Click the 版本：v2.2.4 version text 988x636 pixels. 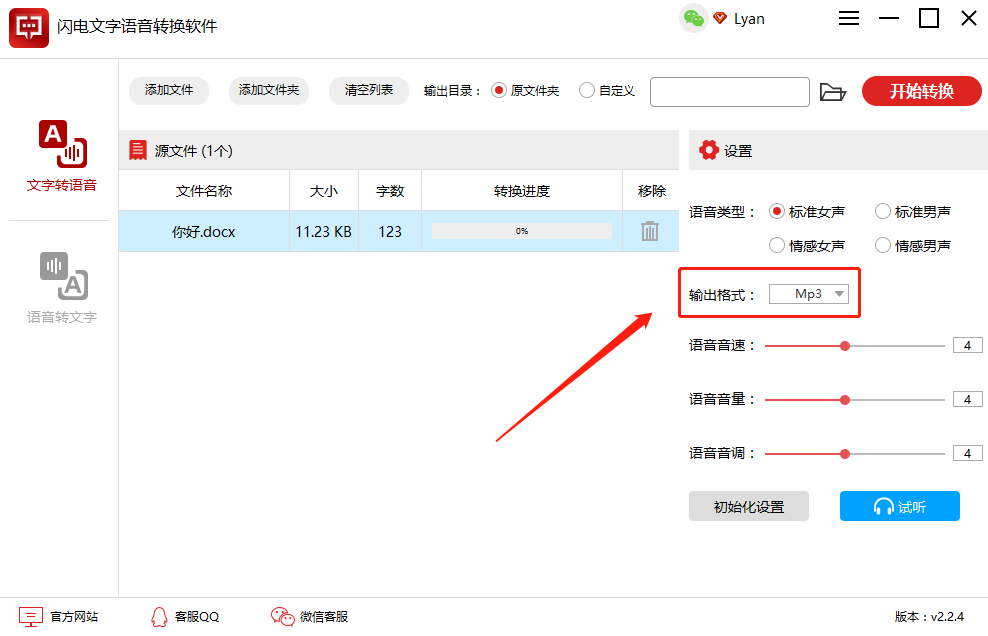(x=929, y=616)
